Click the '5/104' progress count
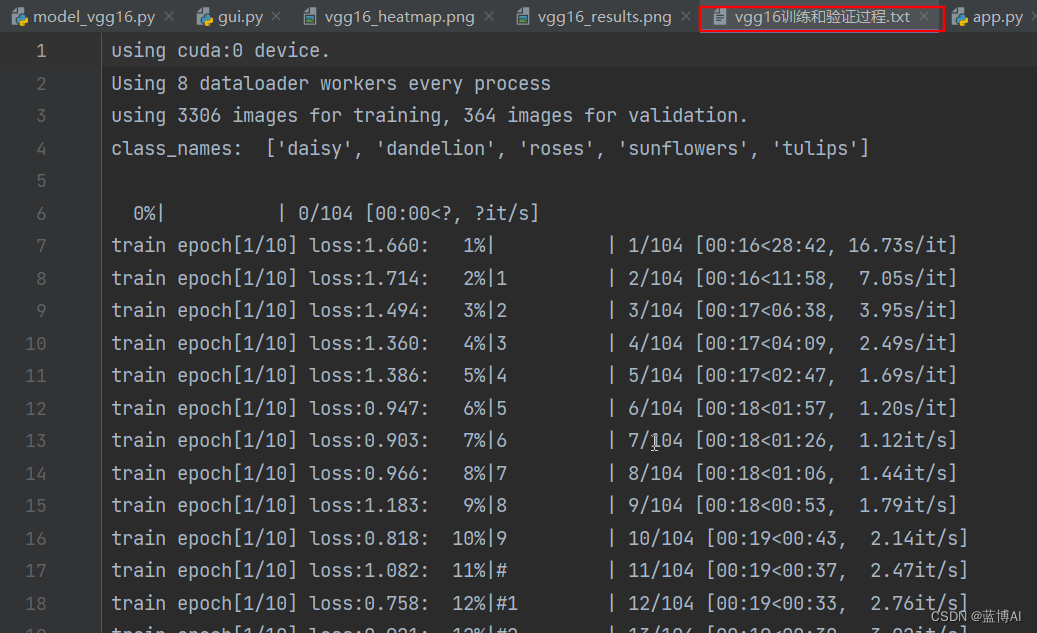Screen dimensions: 1037x633 coord(655,376)
